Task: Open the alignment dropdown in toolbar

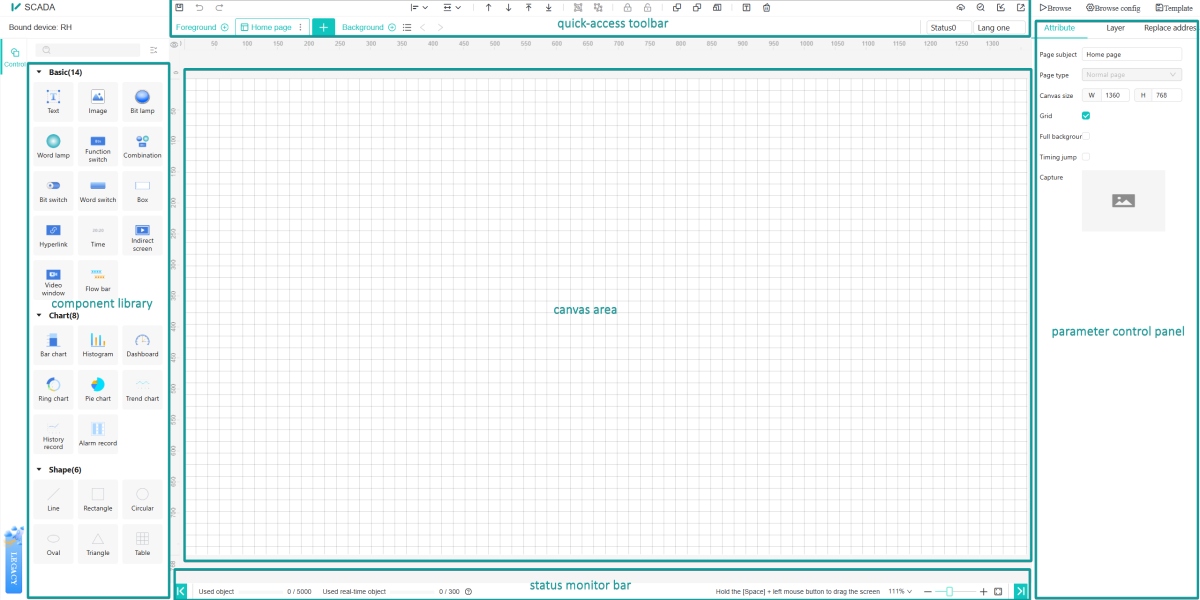Action: click(x=419, y=7)
